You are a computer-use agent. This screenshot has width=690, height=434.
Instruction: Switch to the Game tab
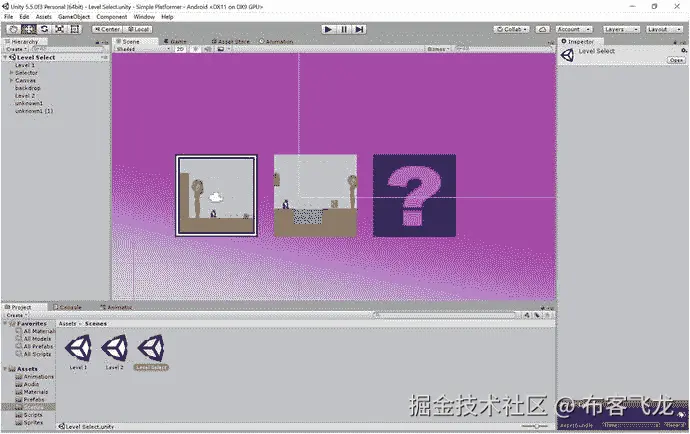(176, 41)
